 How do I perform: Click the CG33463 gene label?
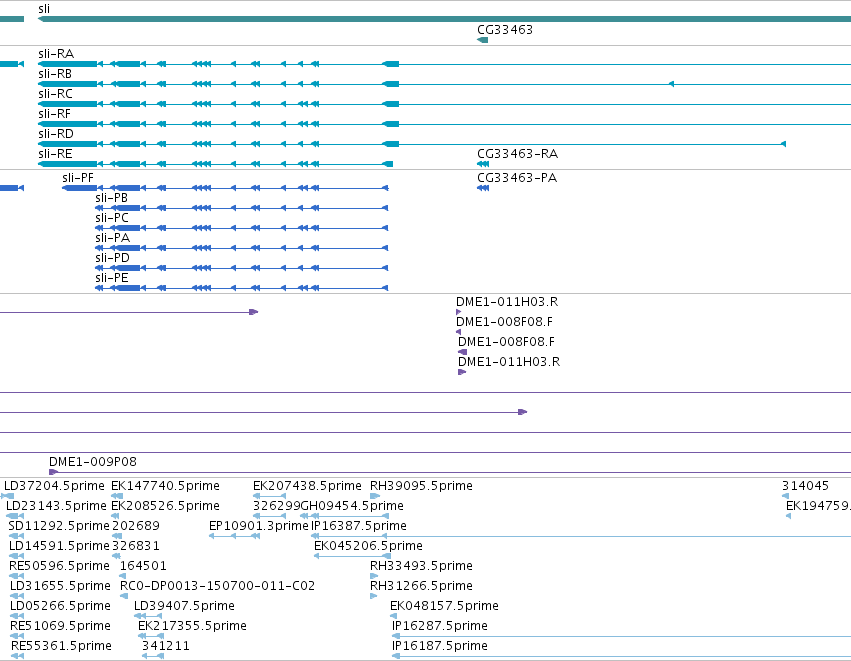pos(505,30)
